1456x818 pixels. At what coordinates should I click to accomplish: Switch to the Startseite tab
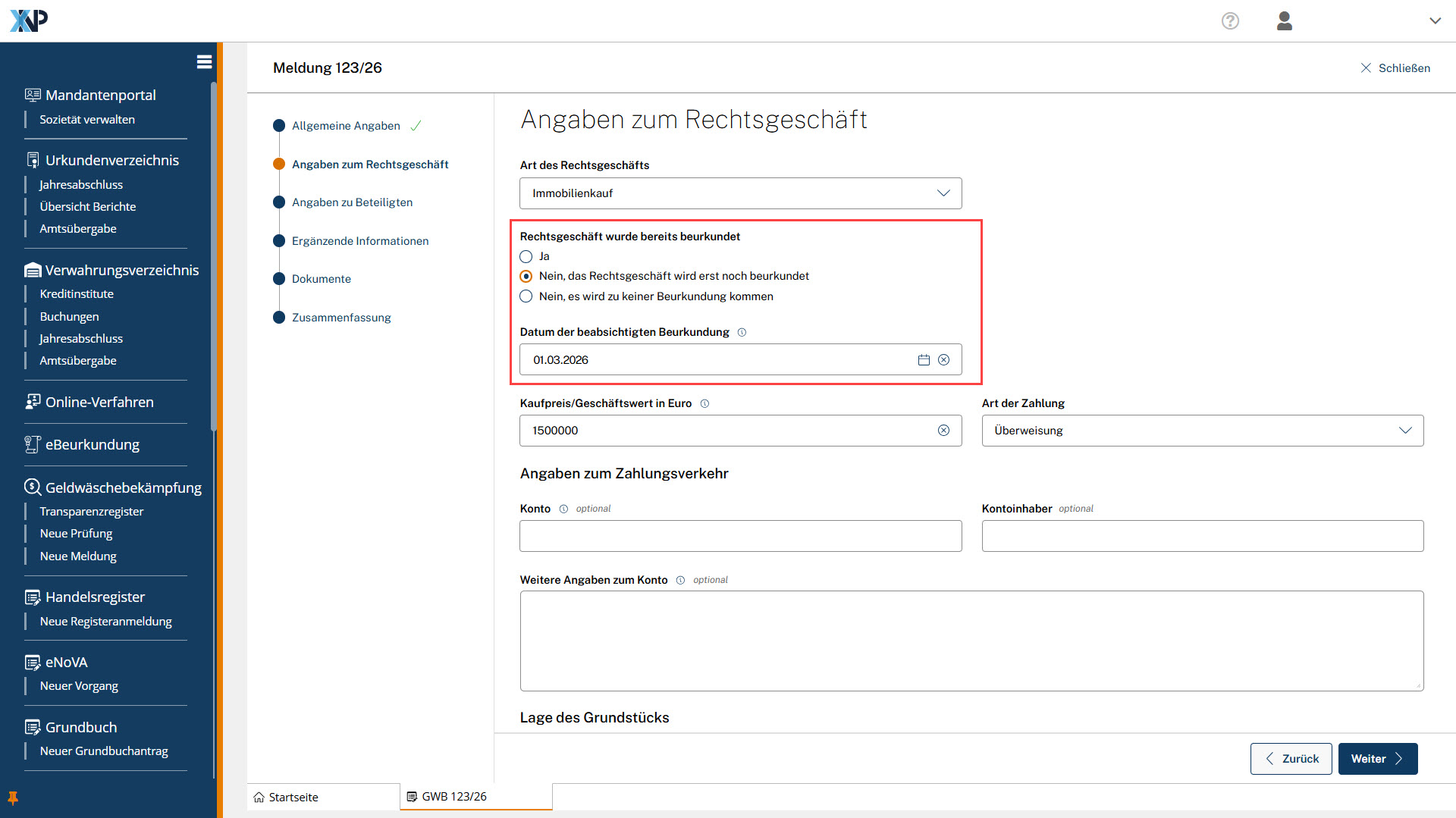(x=293, y=798)
